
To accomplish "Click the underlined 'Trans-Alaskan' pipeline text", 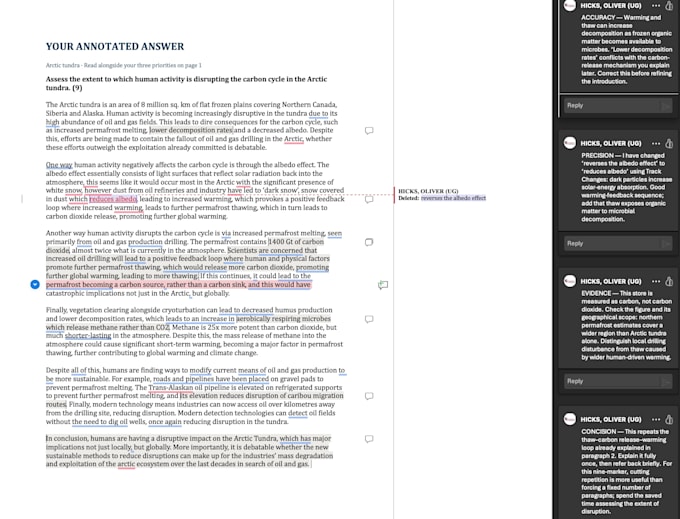I will [171, 388].
